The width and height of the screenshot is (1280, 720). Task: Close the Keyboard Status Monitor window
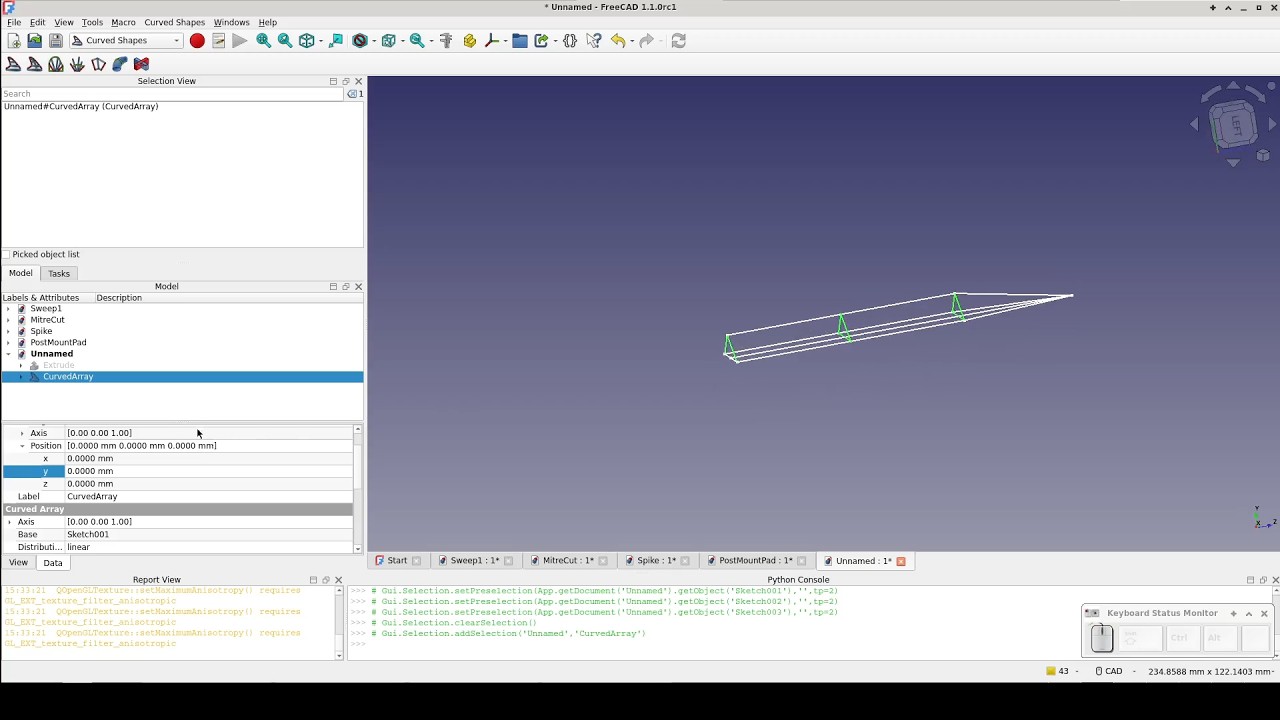1264,614
